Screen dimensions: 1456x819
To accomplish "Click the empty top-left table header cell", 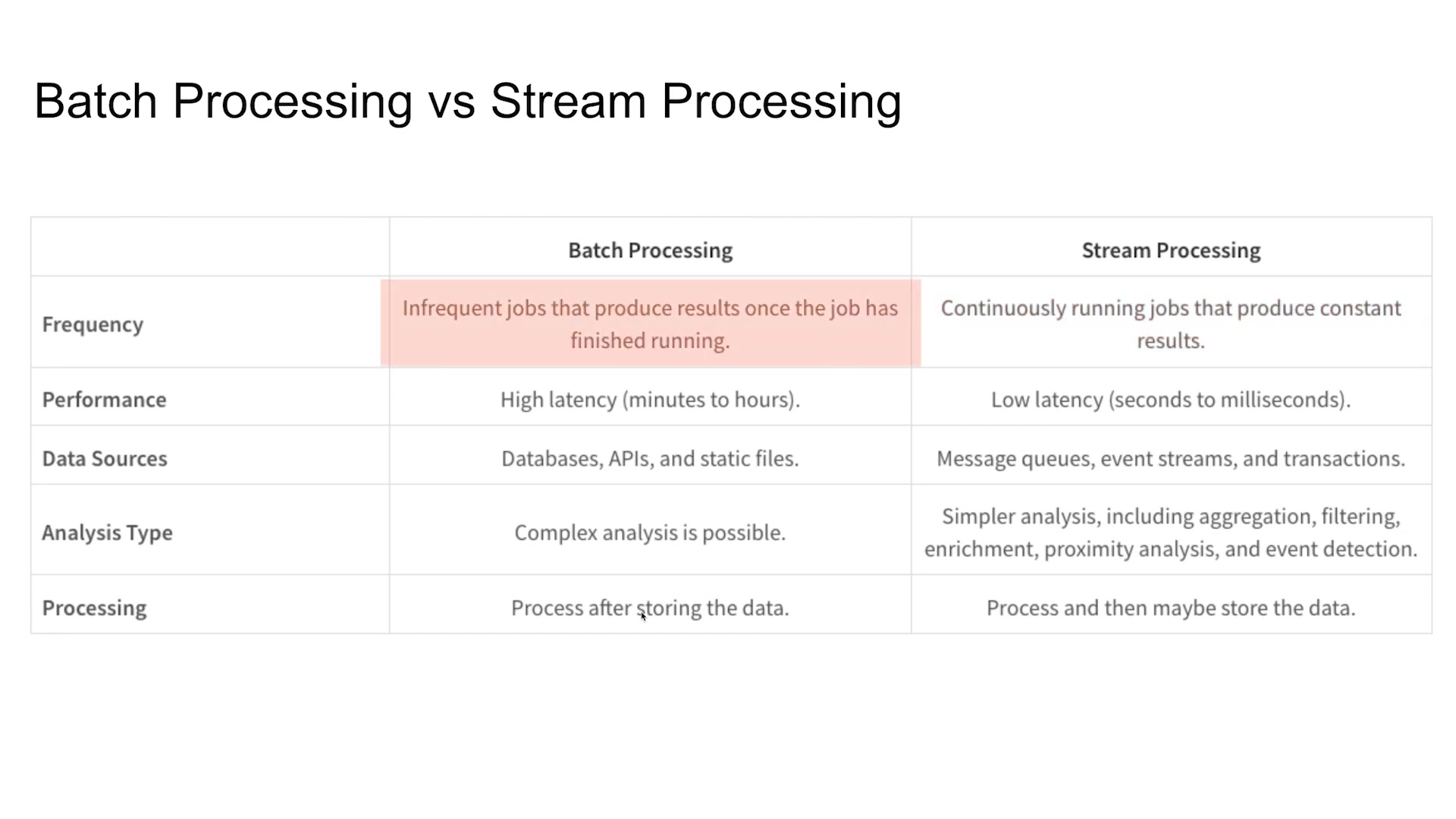I will pyautogui.click(x=210, y=247).
